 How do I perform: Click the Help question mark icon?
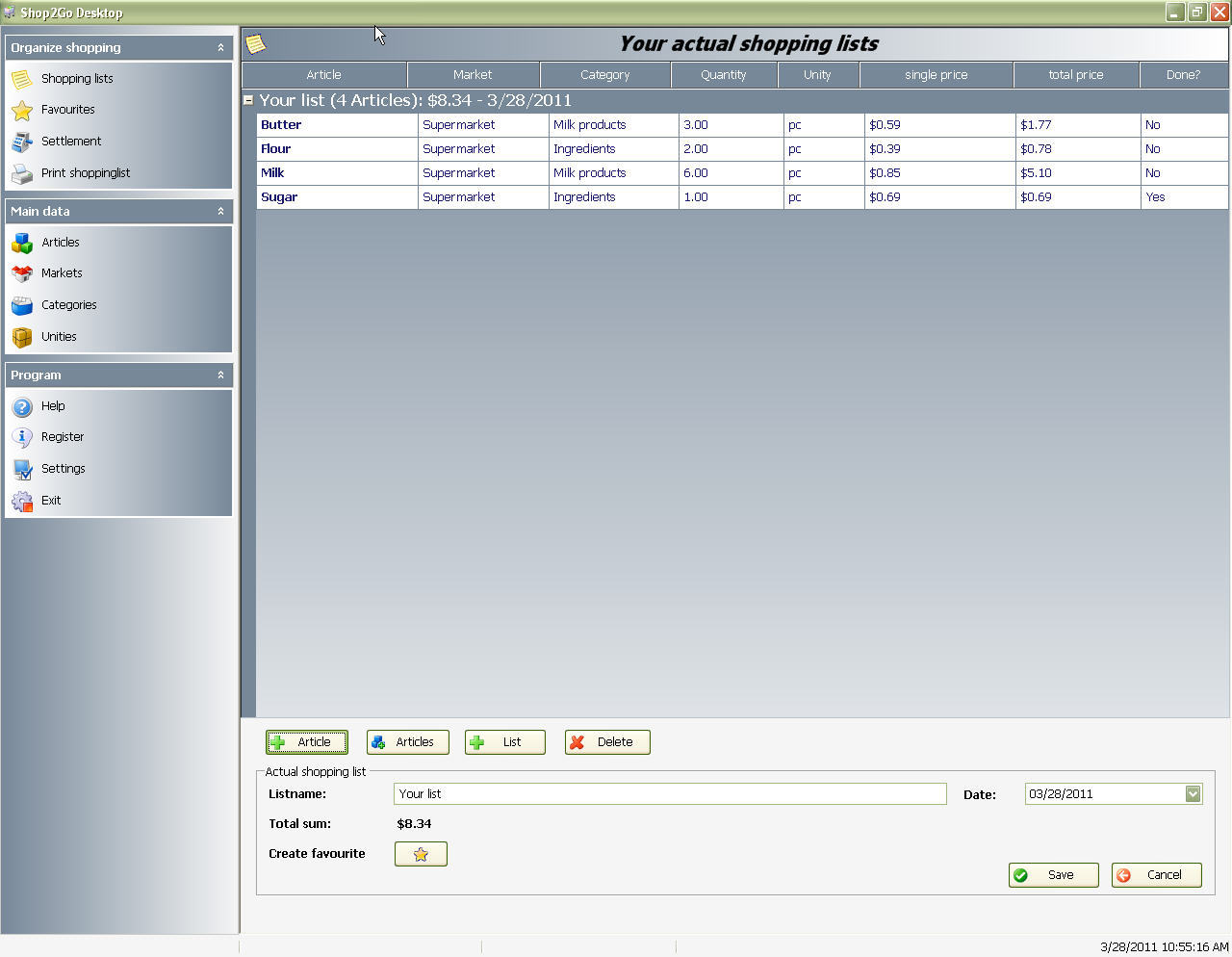tap(22, 407)
